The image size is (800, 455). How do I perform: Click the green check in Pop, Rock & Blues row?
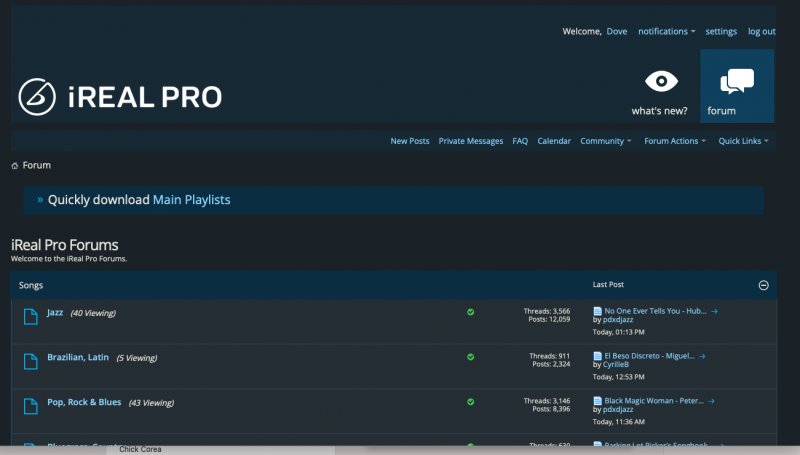[x=470, y=402]
